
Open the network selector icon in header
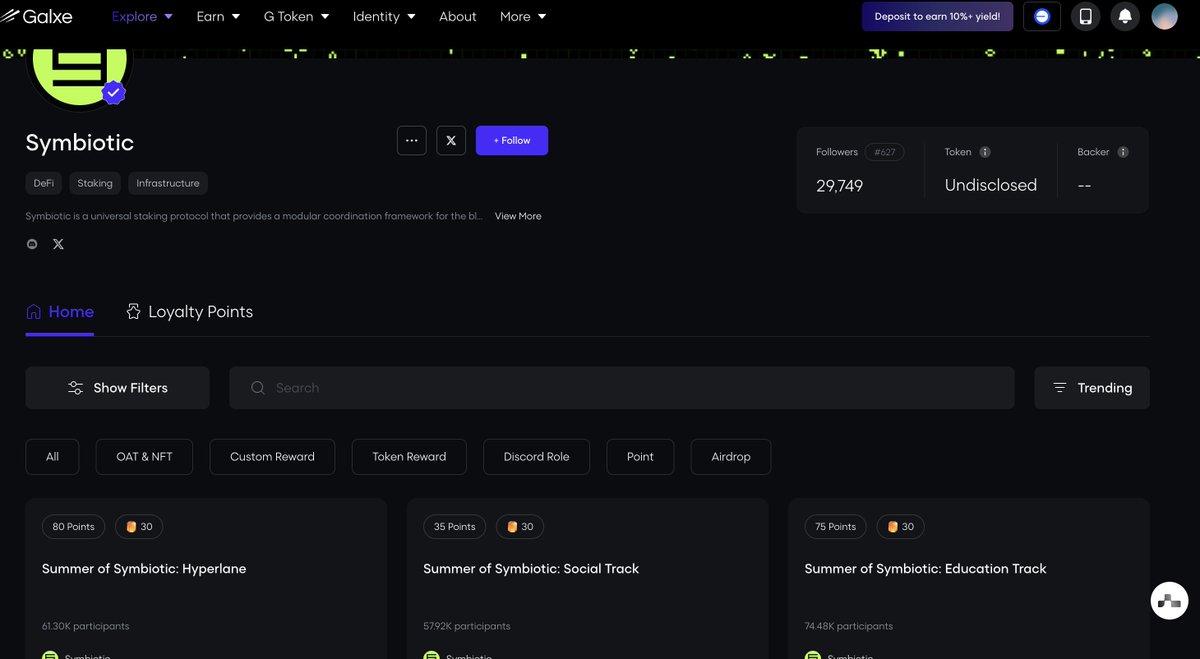pos(1042,16)
